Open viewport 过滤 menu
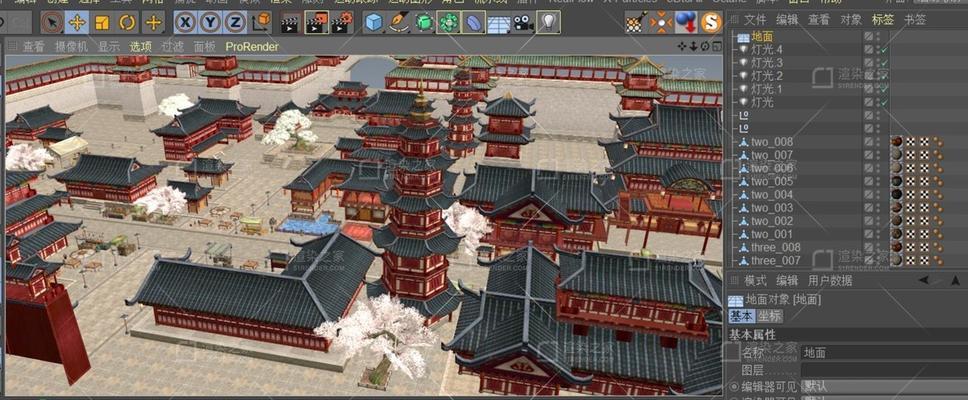The image size is (968, 400). tap(172, 46)
